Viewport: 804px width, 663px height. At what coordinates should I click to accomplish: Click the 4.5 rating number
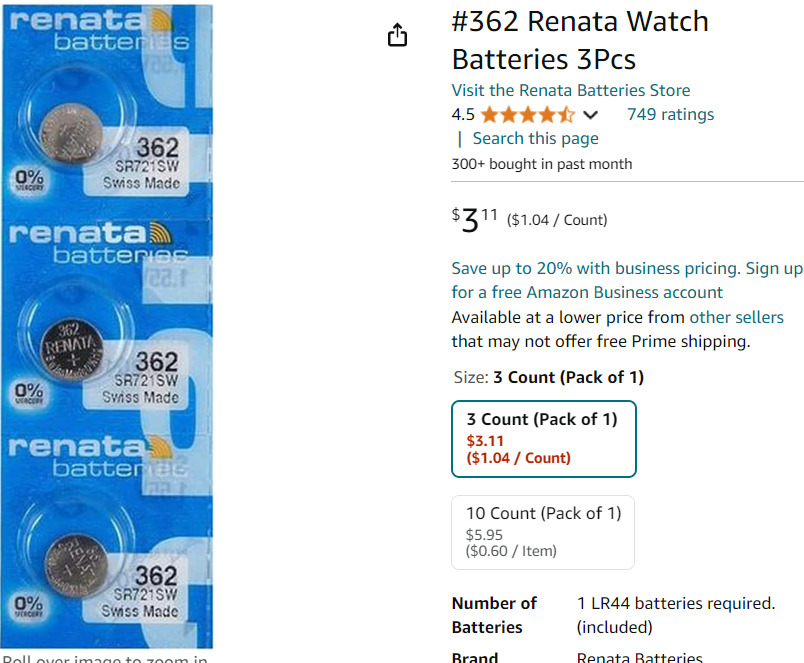[463, 114]
